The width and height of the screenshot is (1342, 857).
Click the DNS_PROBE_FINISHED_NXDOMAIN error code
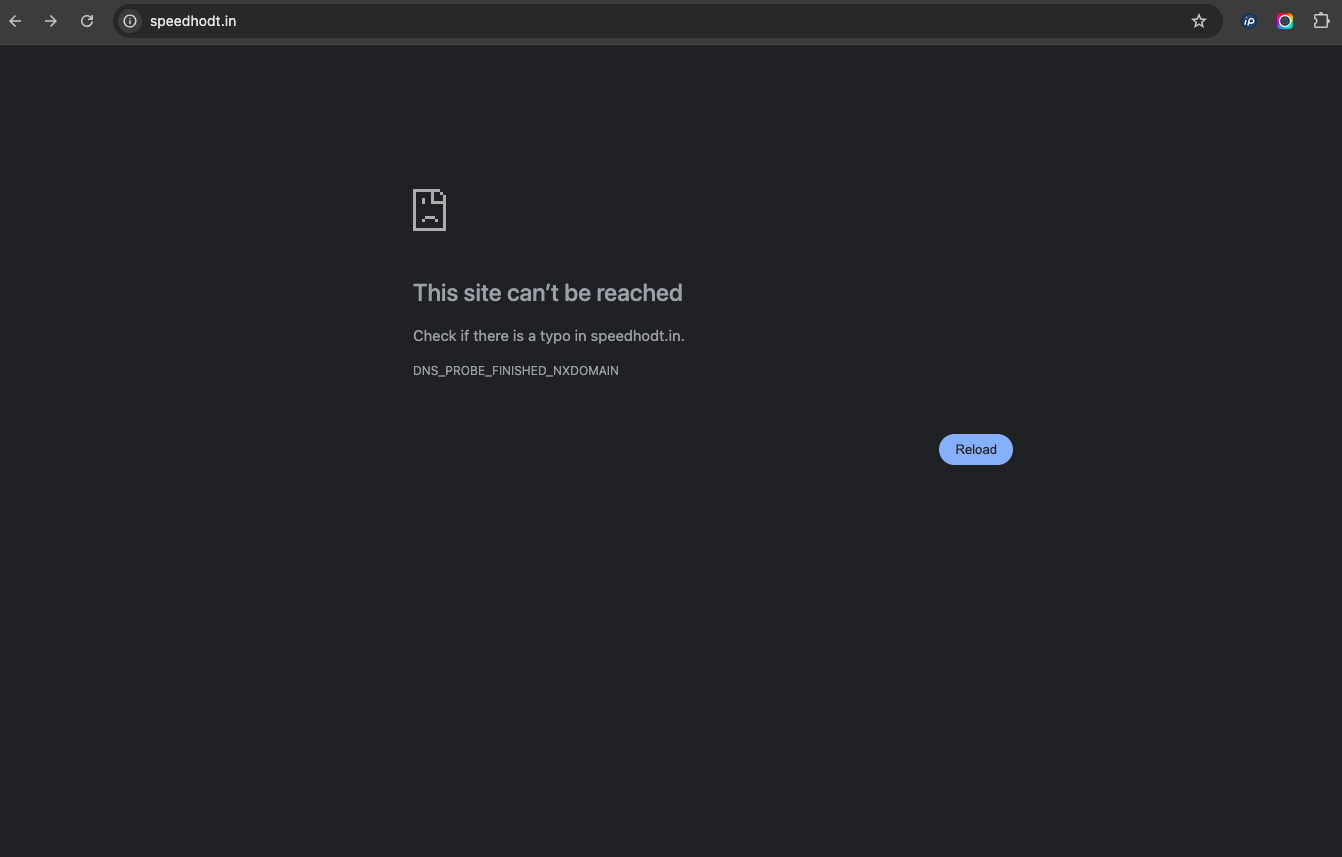515,371
